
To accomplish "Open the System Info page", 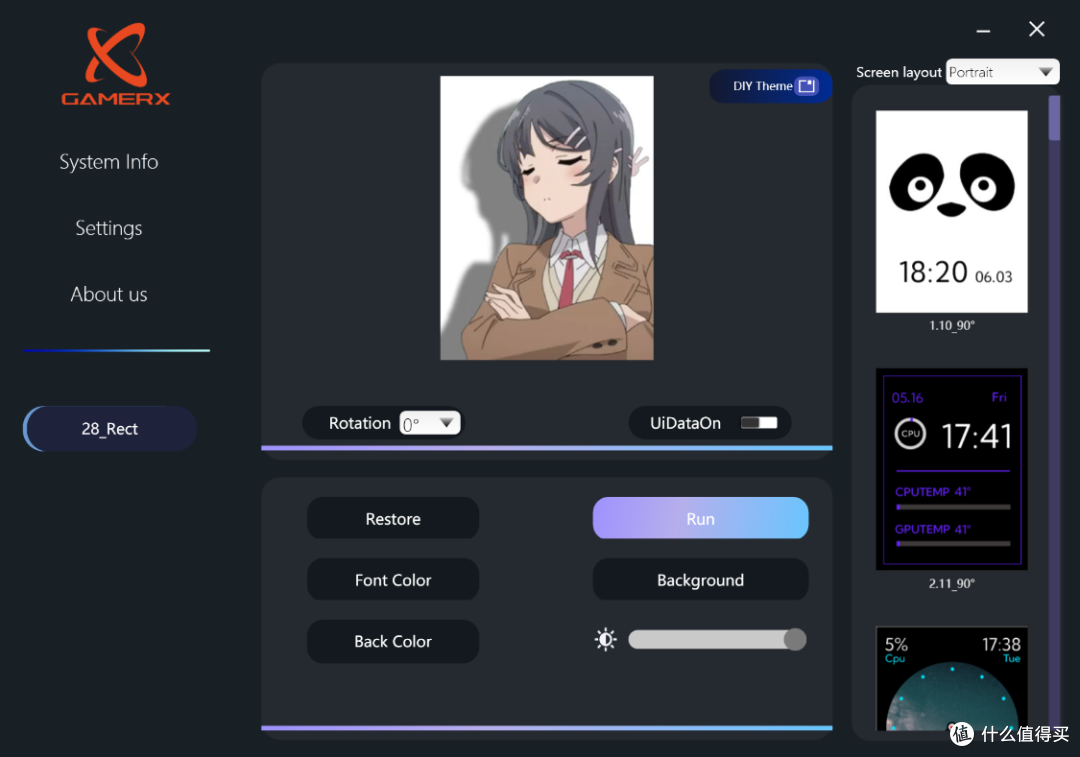I will pos(109,162).
